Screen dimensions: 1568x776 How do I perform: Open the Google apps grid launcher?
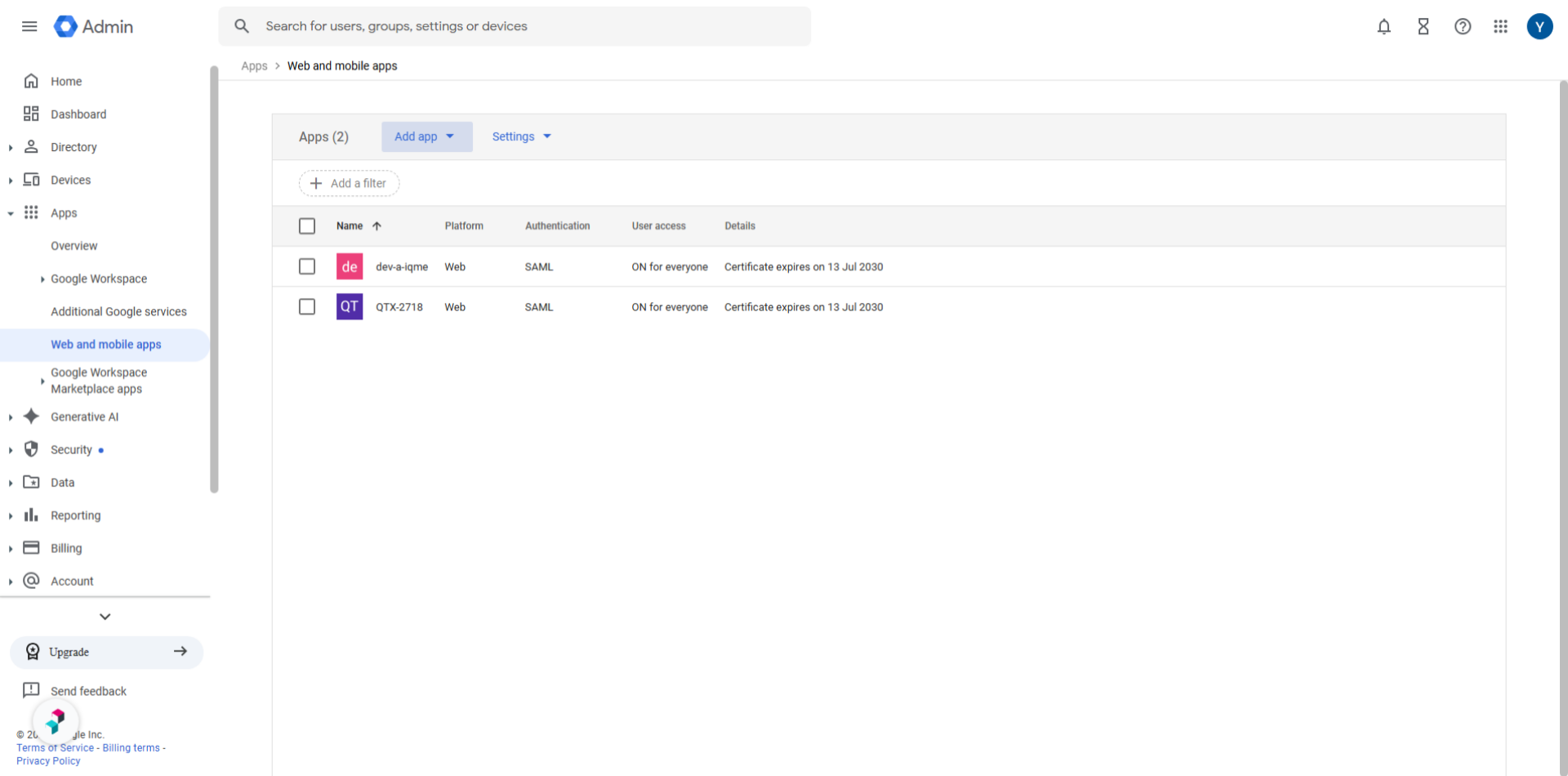1500,26
